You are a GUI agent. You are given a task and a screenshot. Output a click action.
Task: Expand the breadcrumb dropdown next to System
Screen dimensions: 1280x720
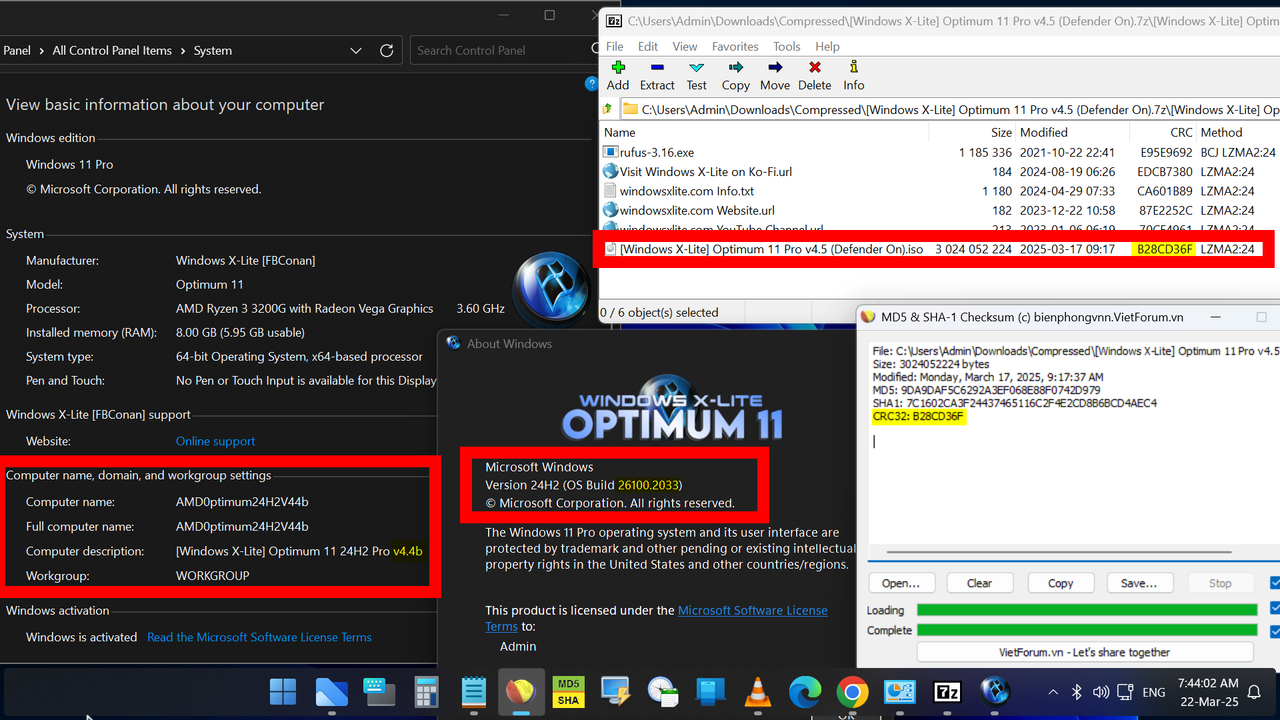pyautogui.click(x=356, y=50)
